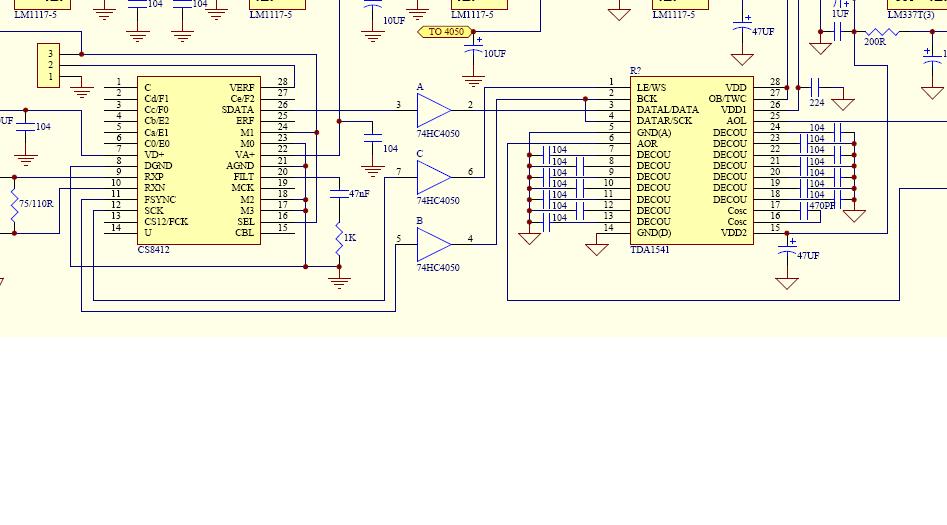Click the AOR pin label
The width and height of the screenshot is (947, 525).
[x=647, y=143]
